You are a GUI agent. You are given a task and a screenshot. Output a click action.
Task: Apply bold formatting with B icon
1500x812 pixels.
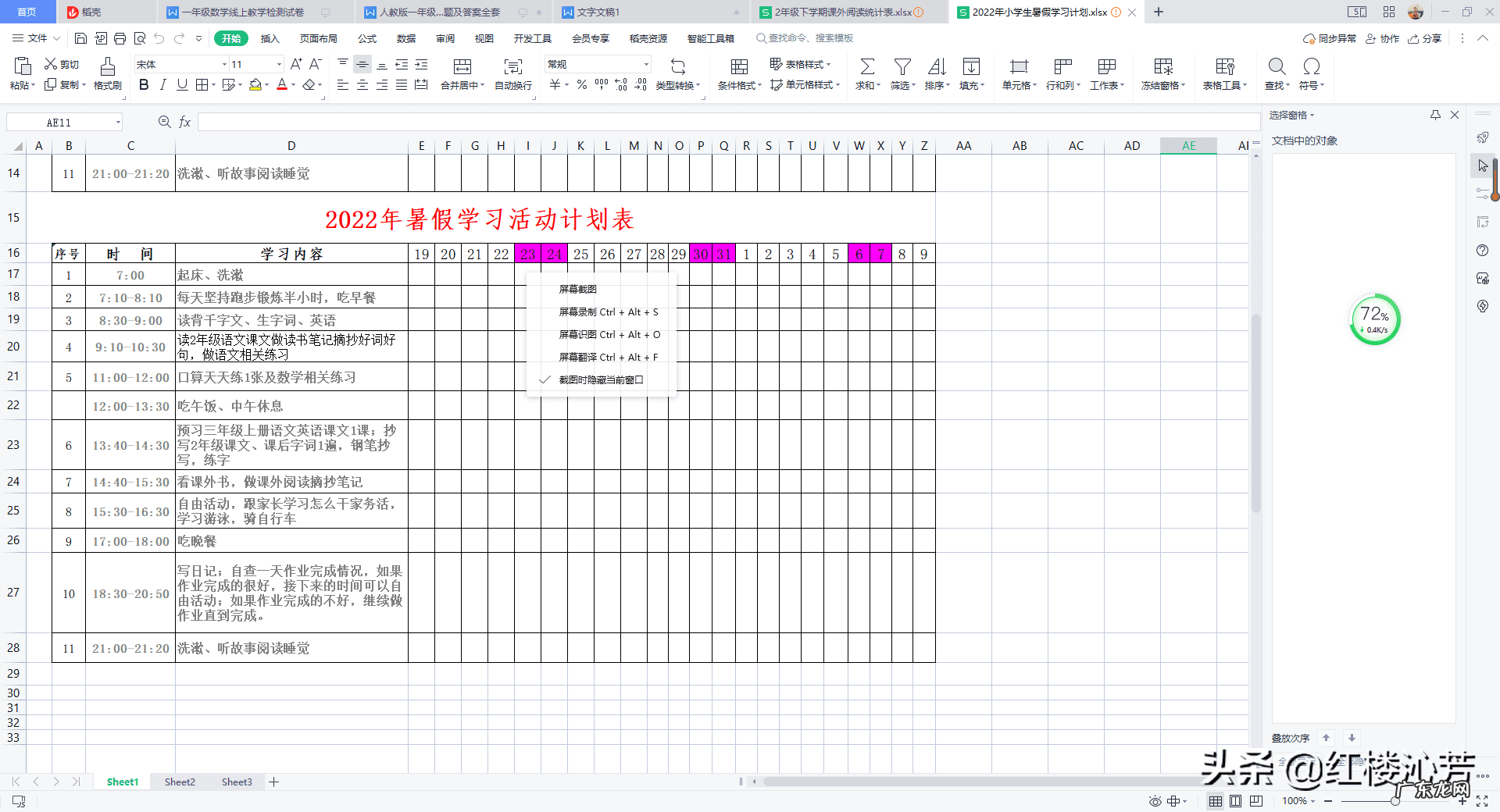click(x=144, y=85)
